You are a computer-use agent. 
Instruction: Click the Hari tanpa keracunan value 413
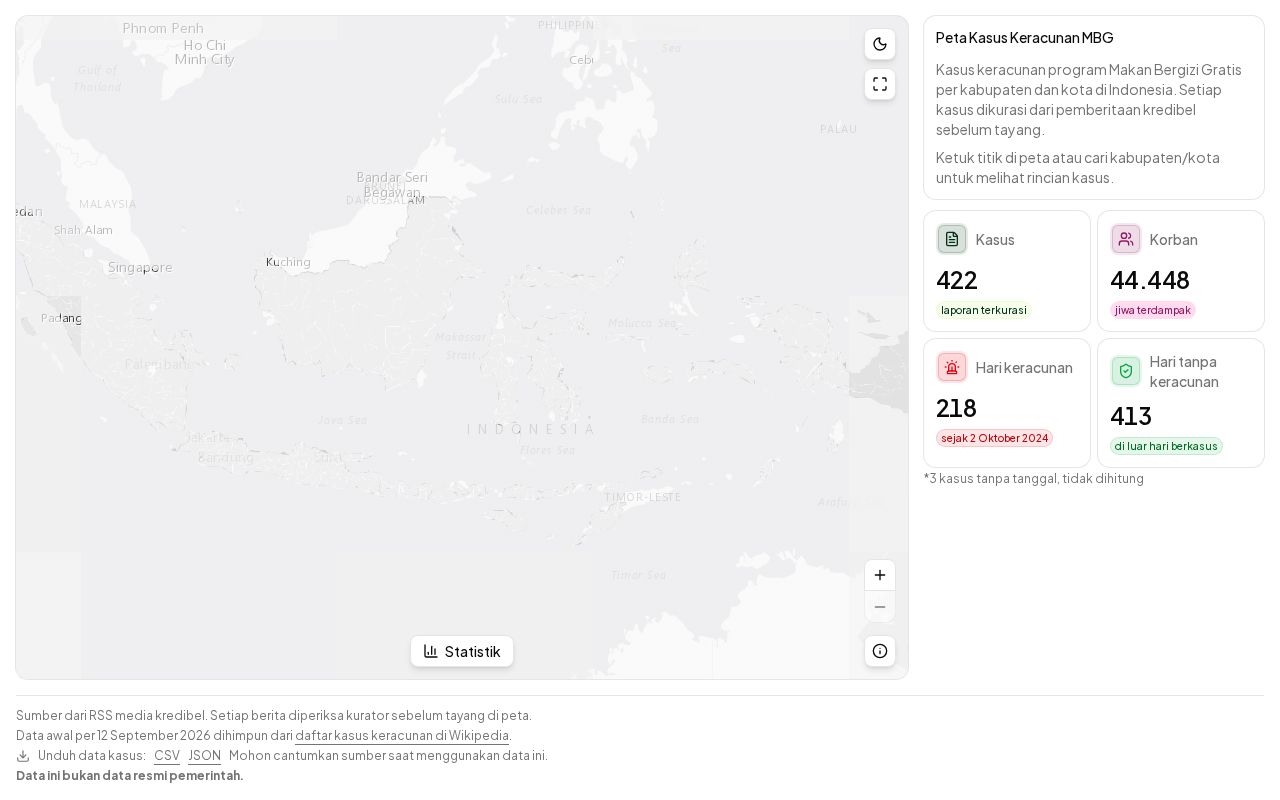pyautogui.click(x=1131, y=416)
